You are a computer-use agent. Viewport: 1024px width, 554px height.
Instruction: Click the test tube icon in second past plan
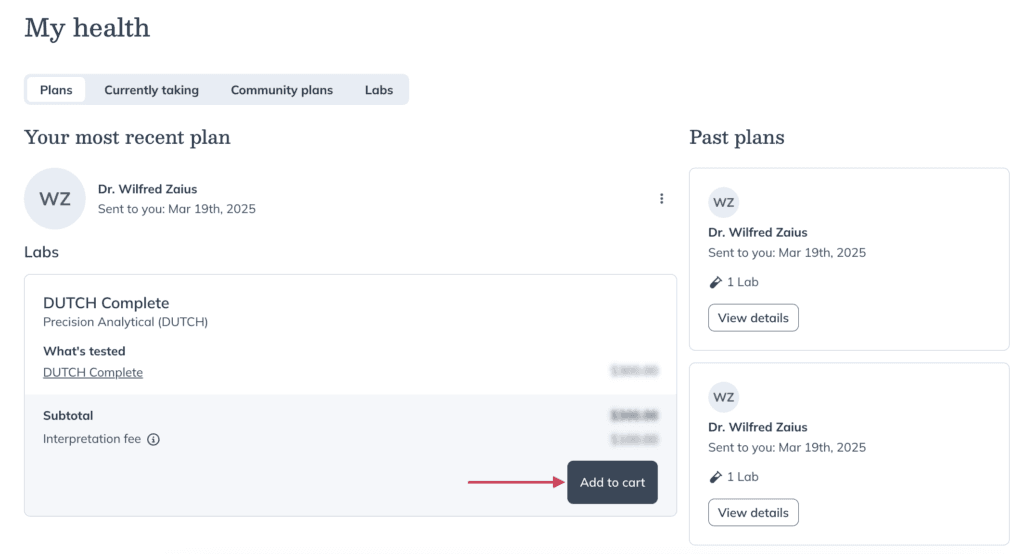click(x=715, y=477)
